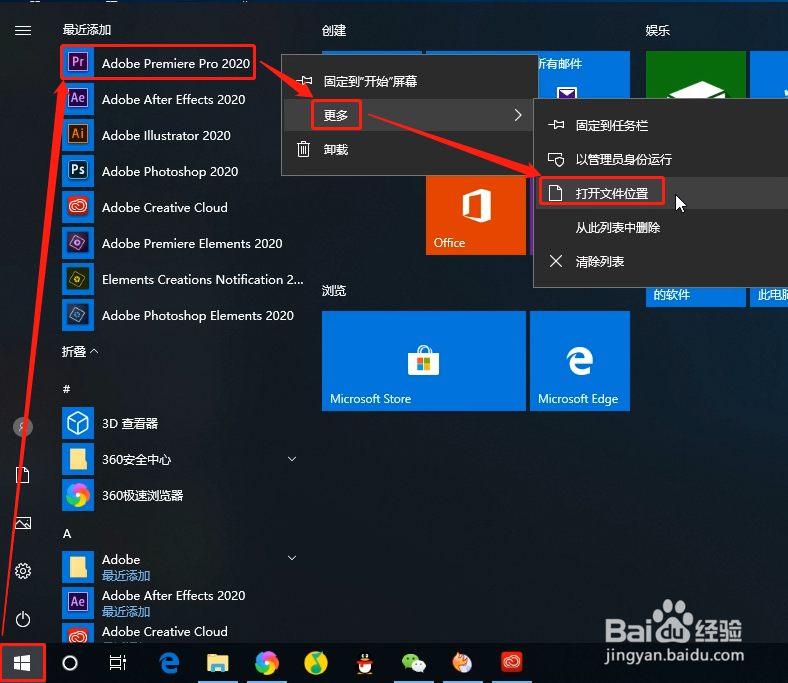Open Creative Cloud icon on taskbar
Screen dimensions: 788x683
point(512,662)
